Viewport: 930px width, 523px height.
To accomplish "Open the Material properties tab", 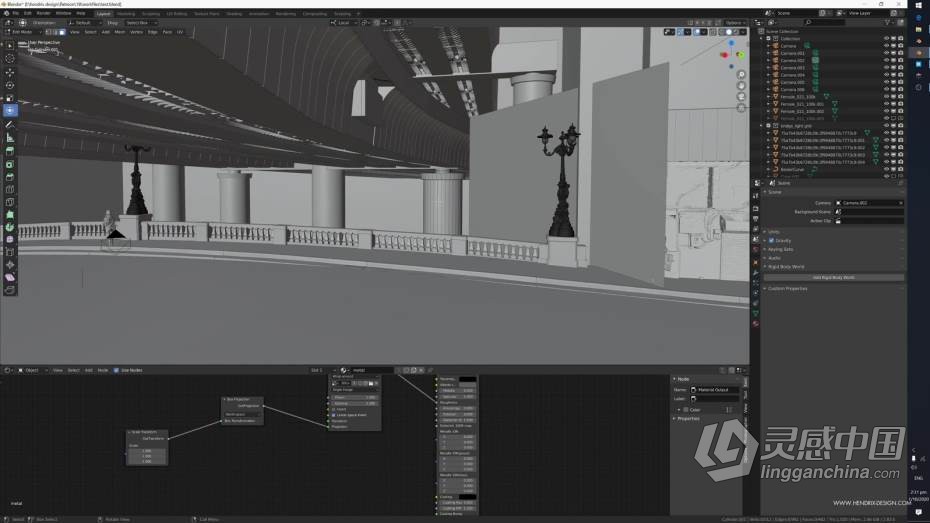I will click(x=756, y=324).
